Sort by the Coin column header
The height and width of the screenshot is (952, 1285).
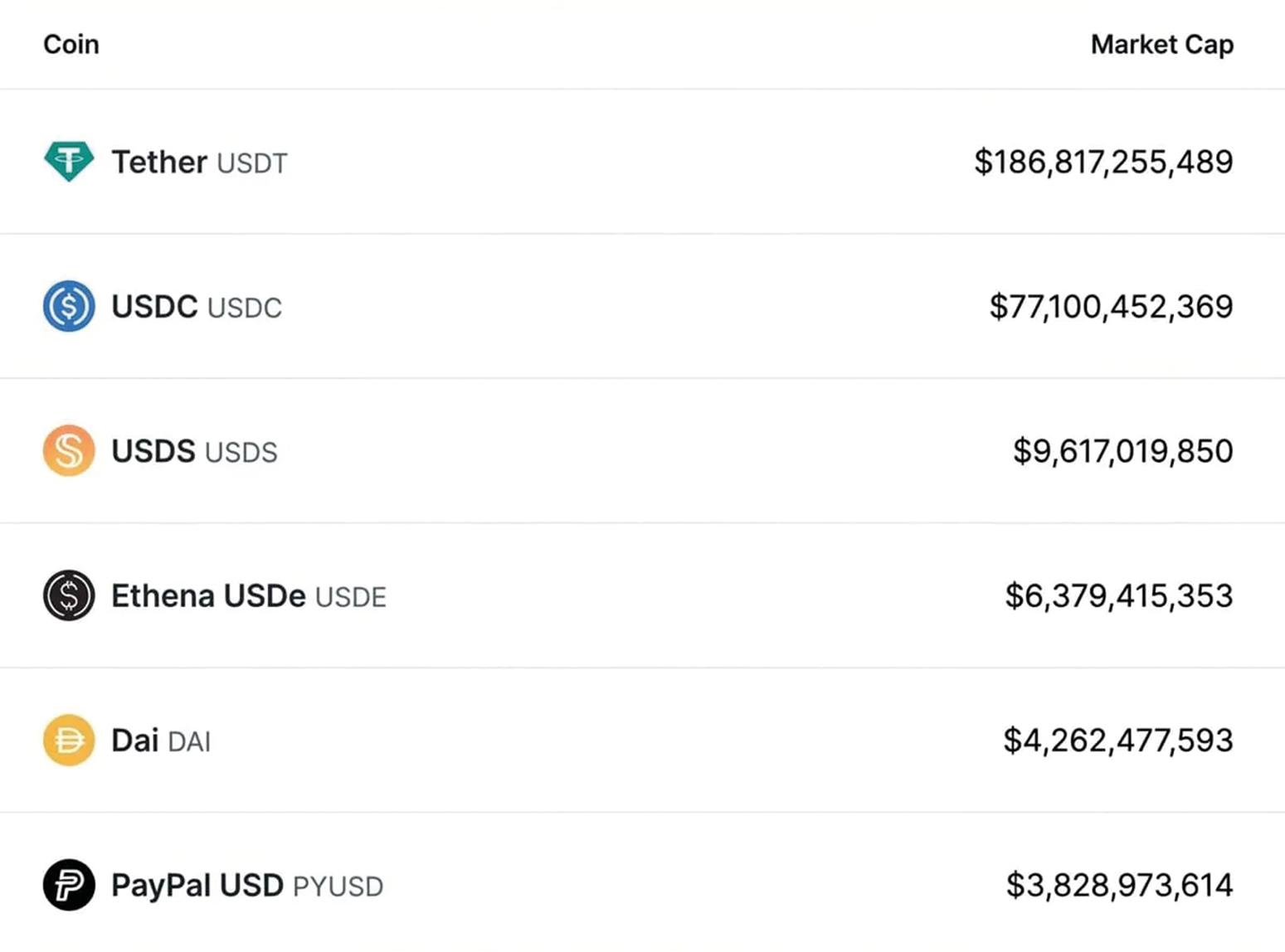71,44
